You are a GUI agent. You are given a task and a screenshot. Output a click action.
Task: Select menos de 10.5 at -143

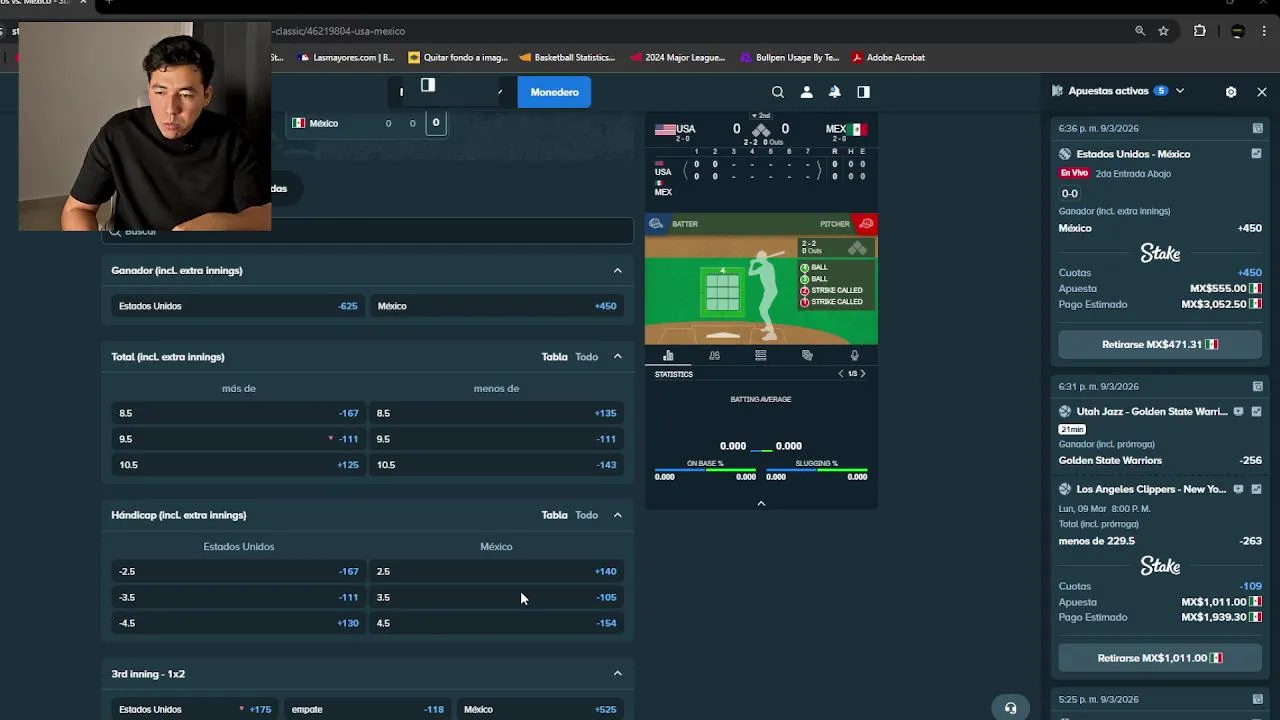point(497,465)
